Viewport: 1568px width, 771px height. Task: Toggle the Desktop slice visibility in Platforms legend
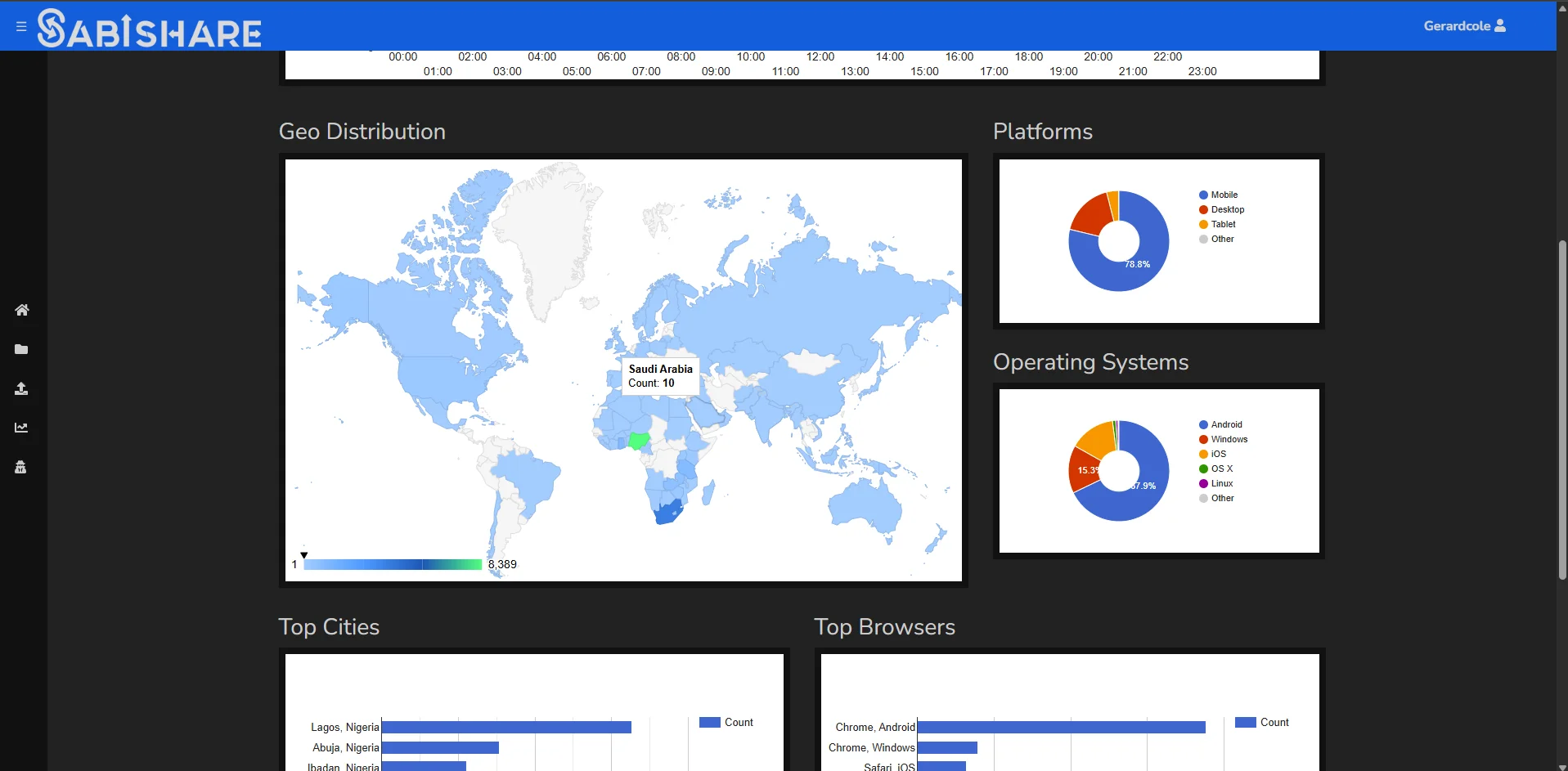coord(1222,209)
